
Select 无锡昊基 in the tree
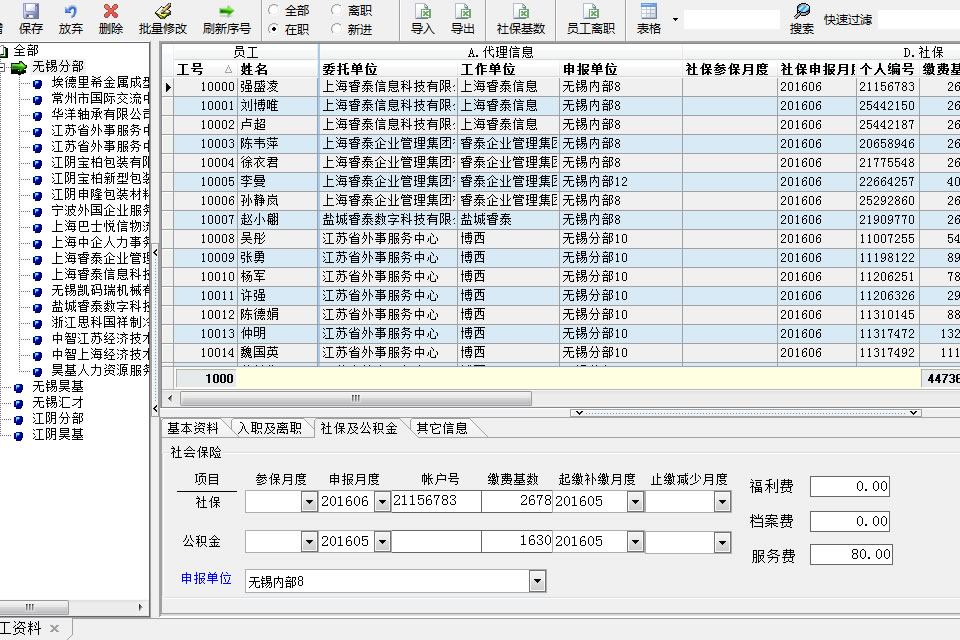(57, 386)
